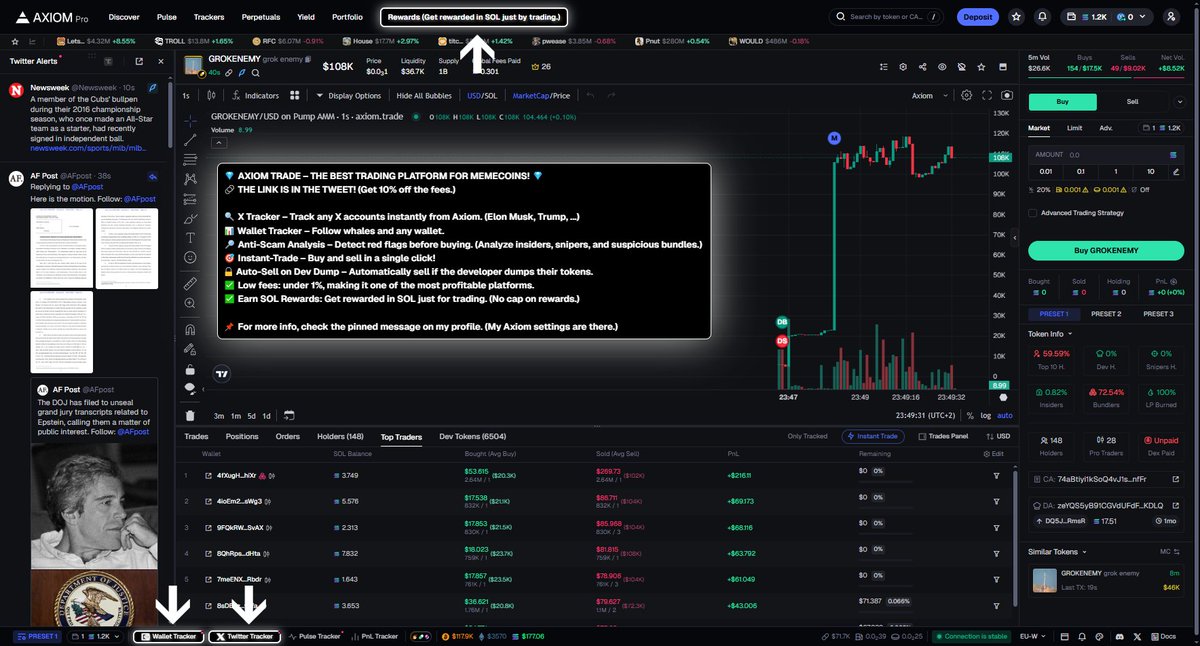Toggle the token visibility eye icon

pos(942,67)
